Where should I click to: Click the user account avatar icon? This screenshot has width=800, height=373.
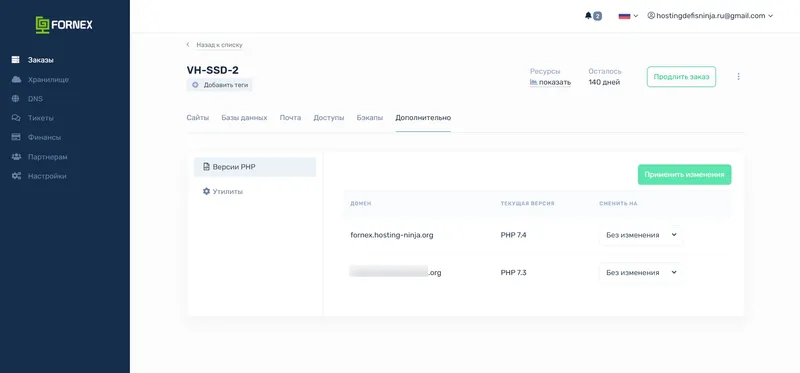[651, 15]
